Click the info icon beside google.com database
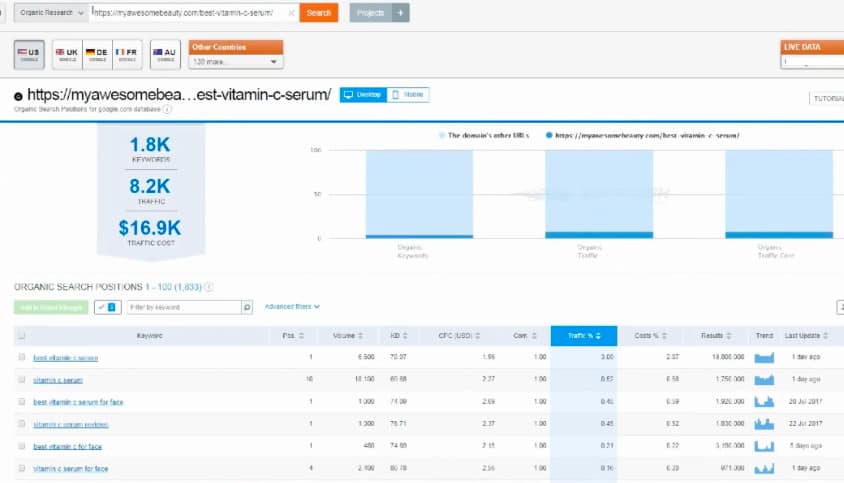The height and width of the screenshot is (483, 844). (x=167, y=109)
